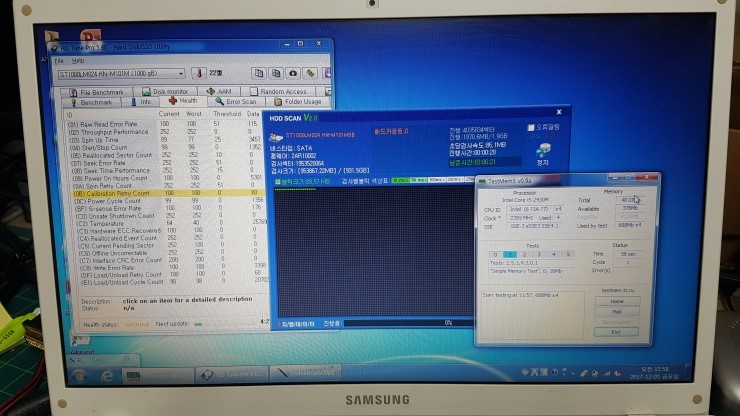Click test number 1 box in TestMem5
Viewport: 740px width, 416px height.
pyautogui.click(x=510, y=255)
